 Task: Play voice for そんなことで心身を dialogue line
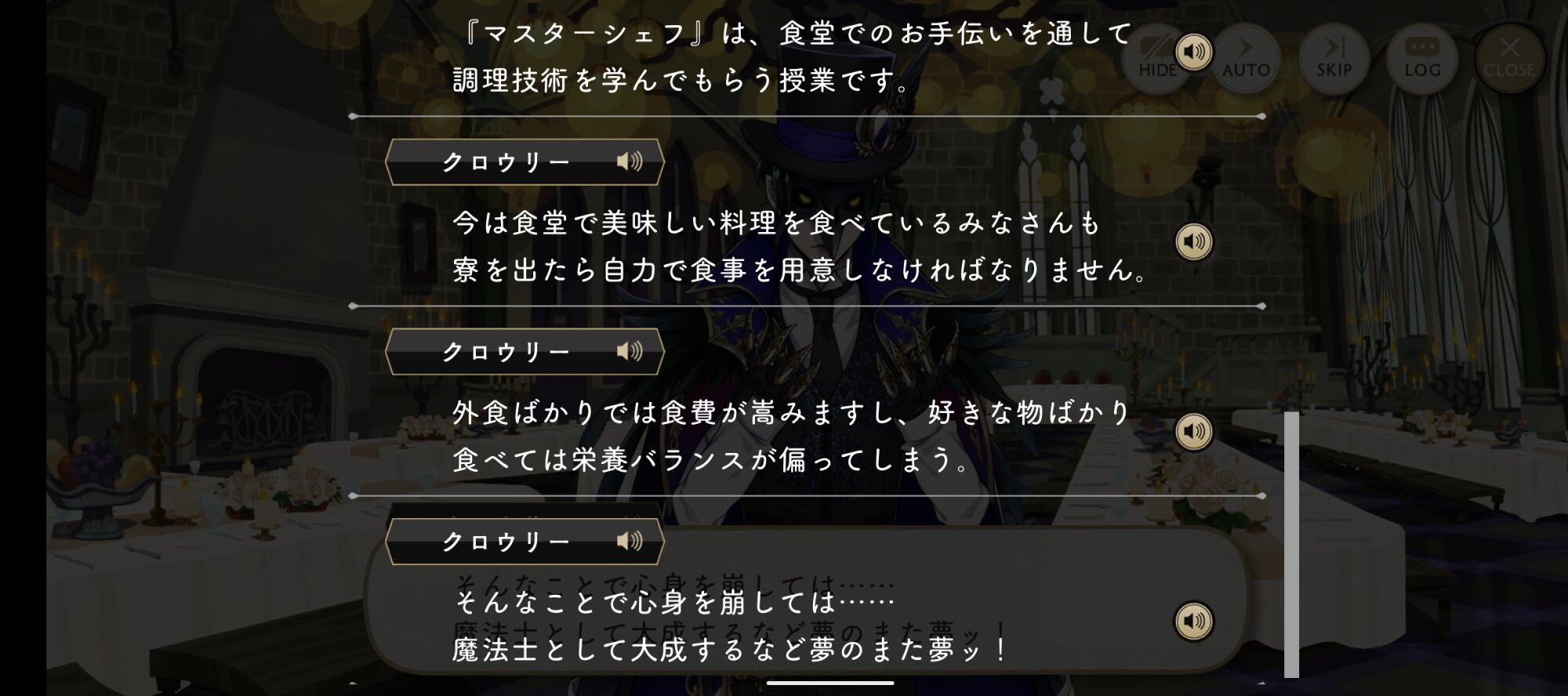click(1194, 621)
